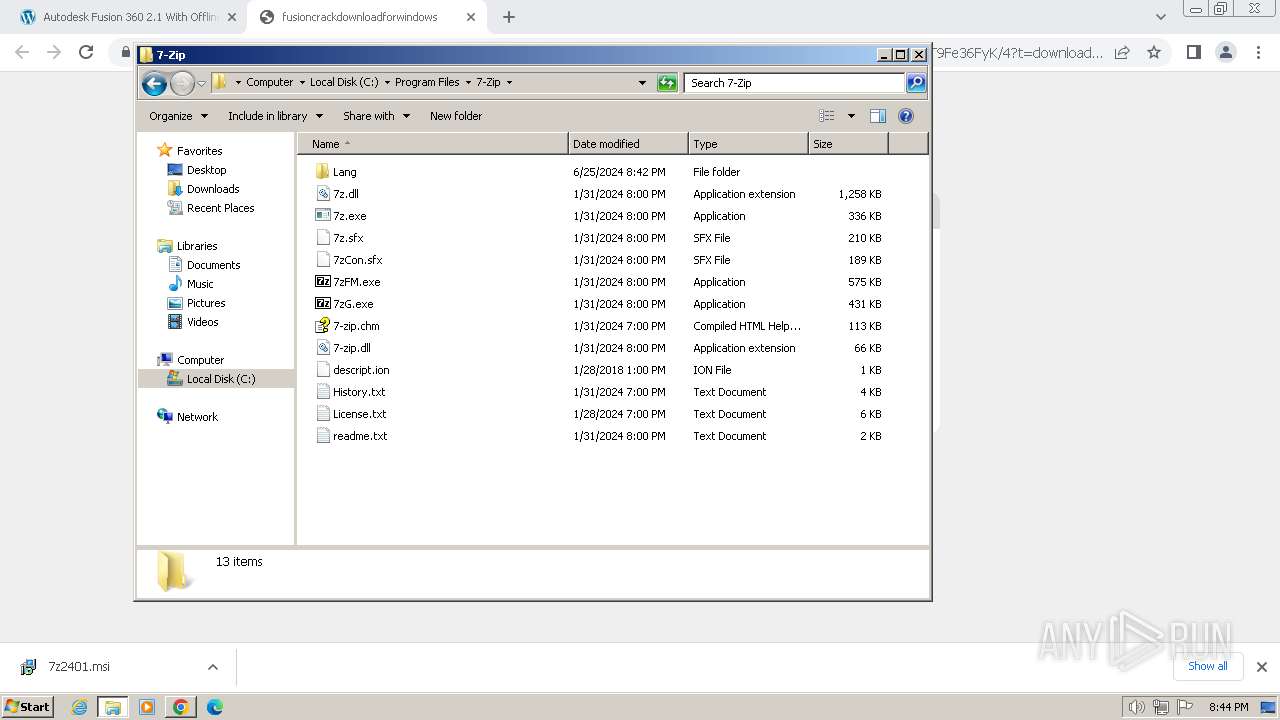The height and width of the screenshot is (720, 1280).
Task: Click the Edge taskbar icon
Action: point(214,707)
